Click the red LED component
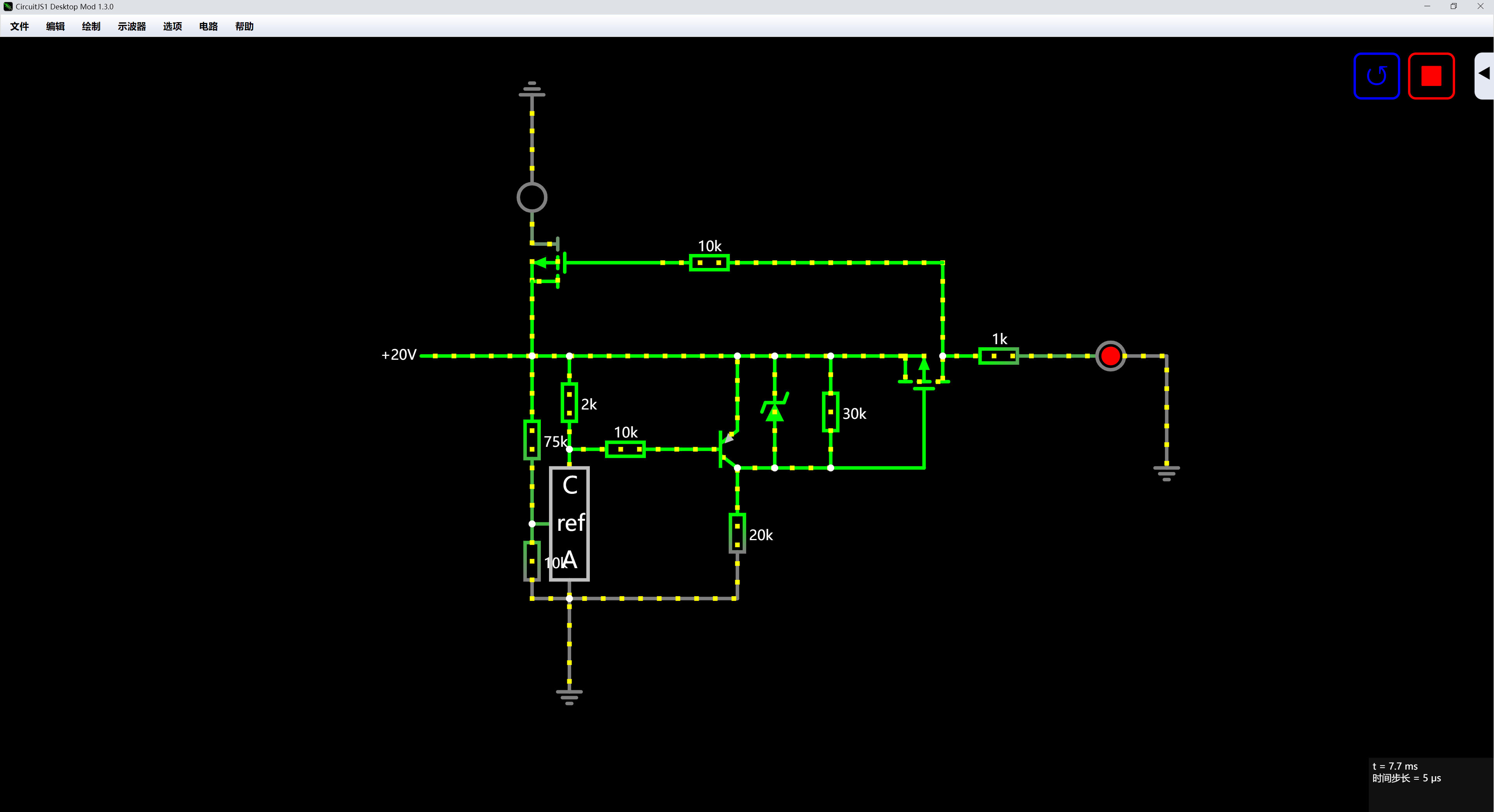 1110,356
